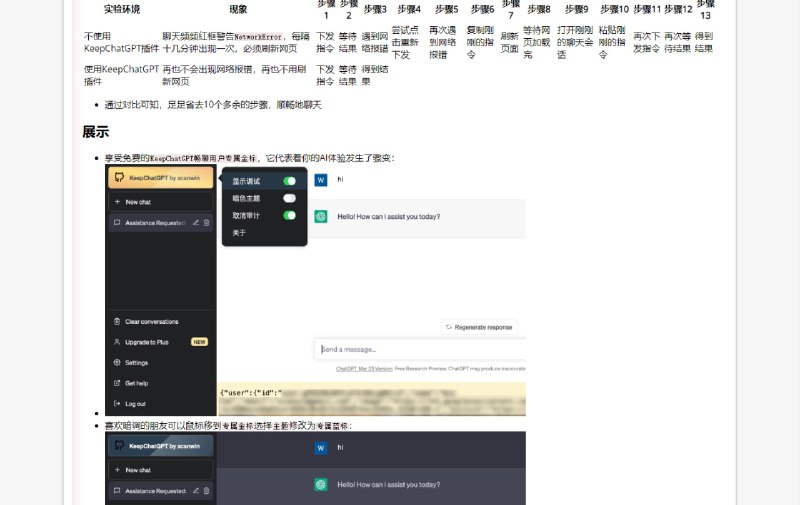
Task: Click the logout arrow icon beside Log out
Action: (117, 403)
